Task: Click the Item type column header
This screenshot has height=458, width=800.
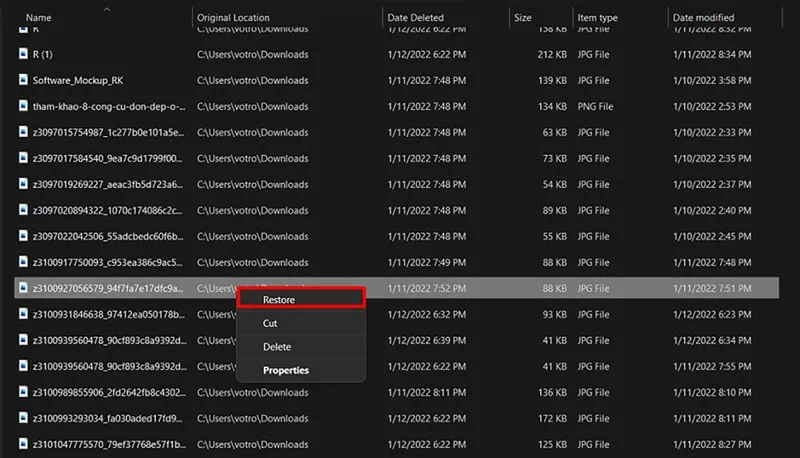Action: point(597,17)
